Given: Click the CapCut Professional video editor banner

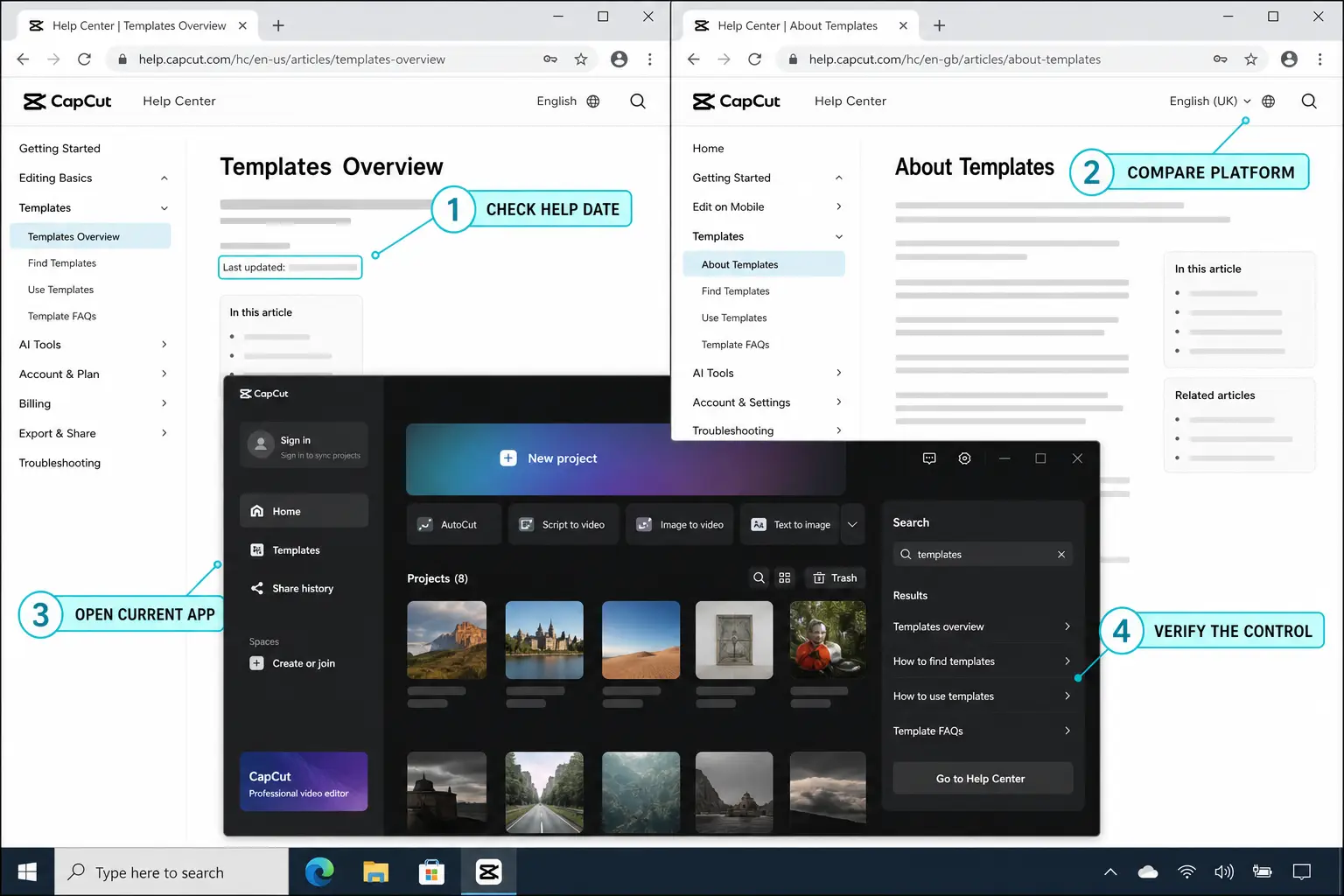Looking at the screenshot, I should (x=304, y=781).
